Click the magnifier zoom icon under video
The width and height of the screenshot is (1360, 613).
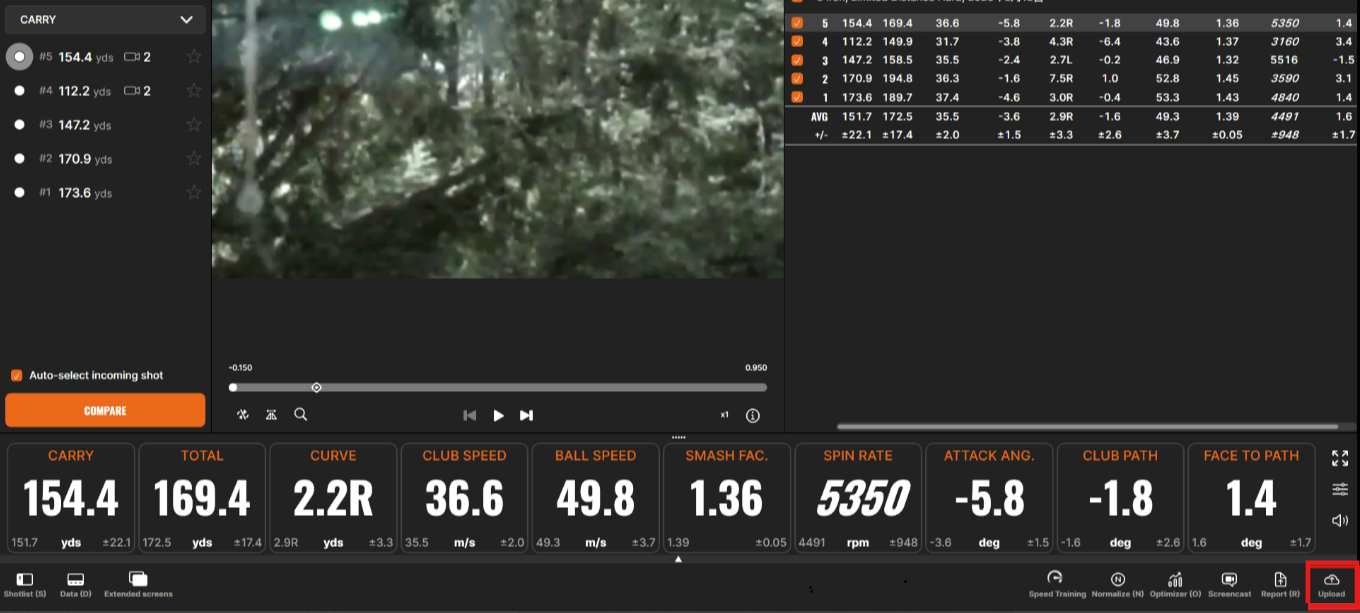coord(300,414)
